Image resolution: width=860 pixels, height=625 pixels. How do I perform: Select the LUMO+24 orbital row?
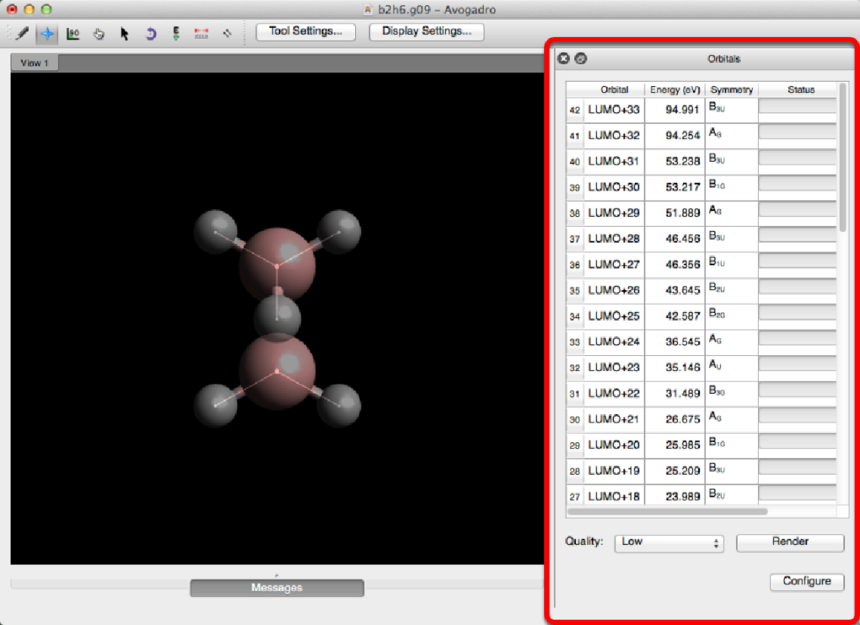coord(614,341)
